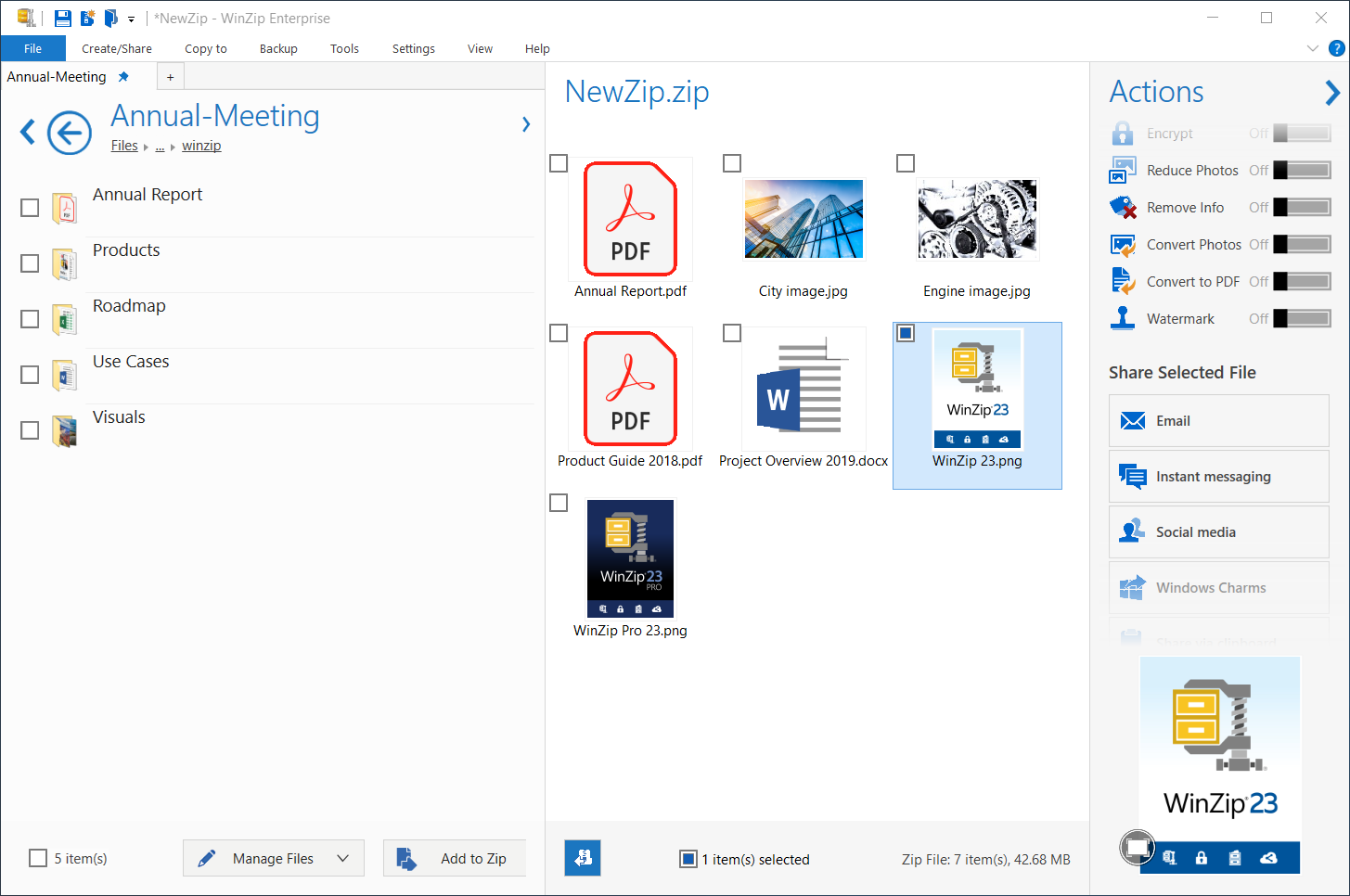1350x896 pixels.
Task: Click the circled back arrow icon
Action: [x=70, y=133]
